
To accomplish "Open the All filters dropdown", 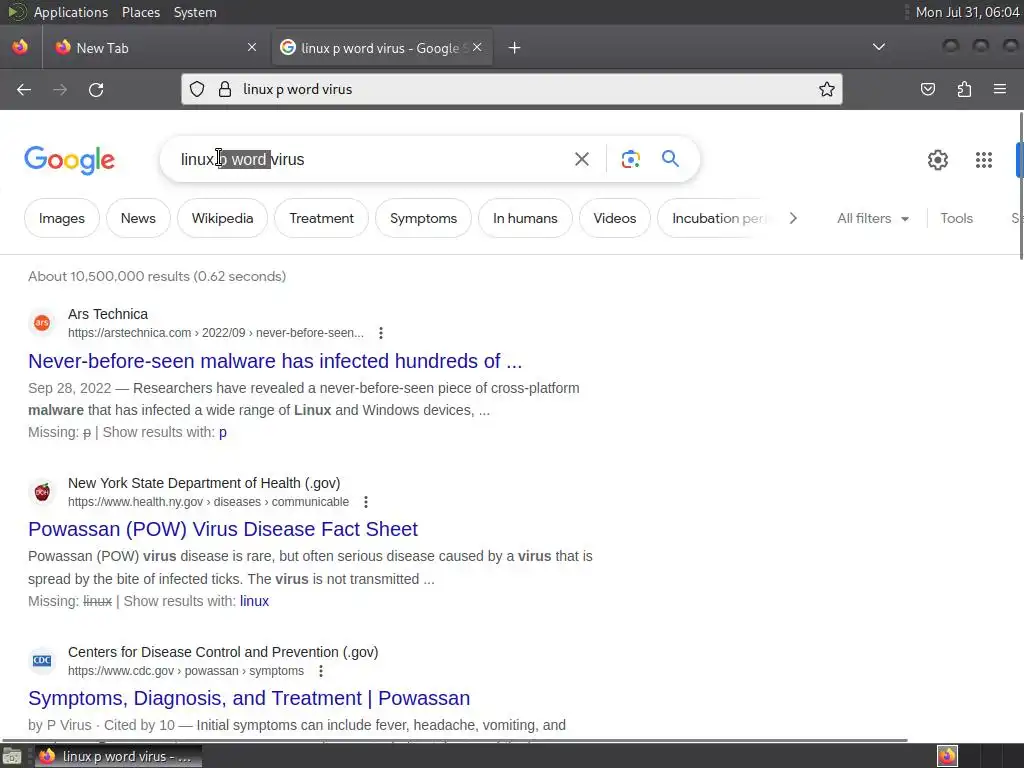I will tap(873, 219).
